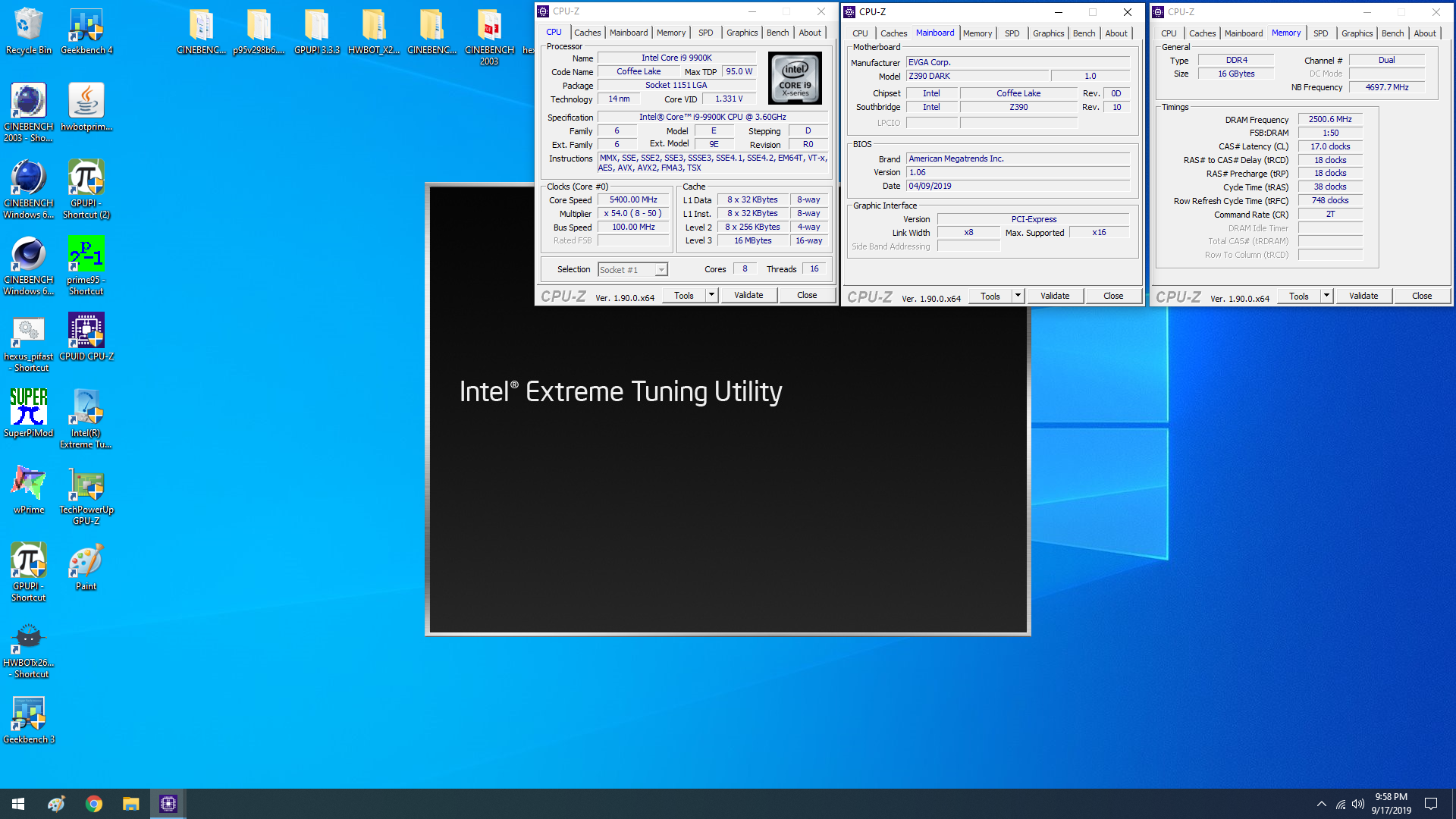Click Close button in Memory CPU-Z window
Image resolution: width=1456 pixels, height=819 pixels.
click(x=1422, y=296)
